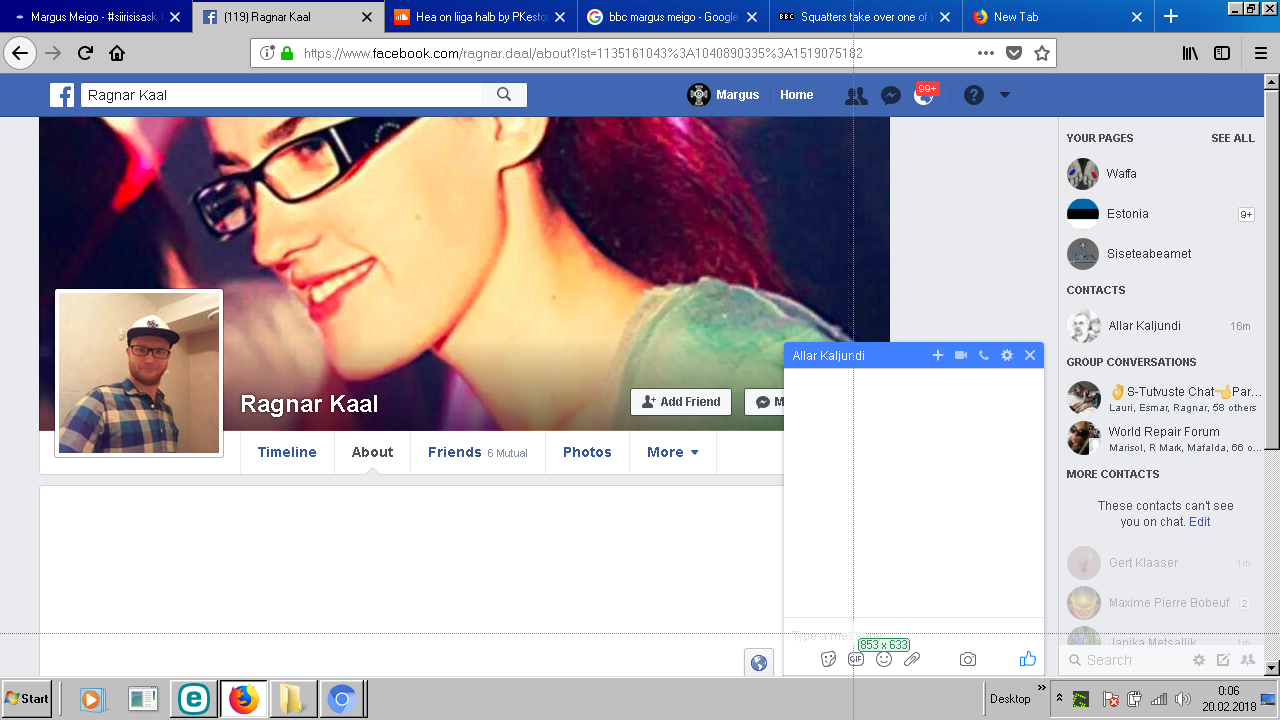This screenshot has width=1280, height=720.
Task: Open the GIF picker in chat
Action: pyautogui.click(x=856, y=659)
